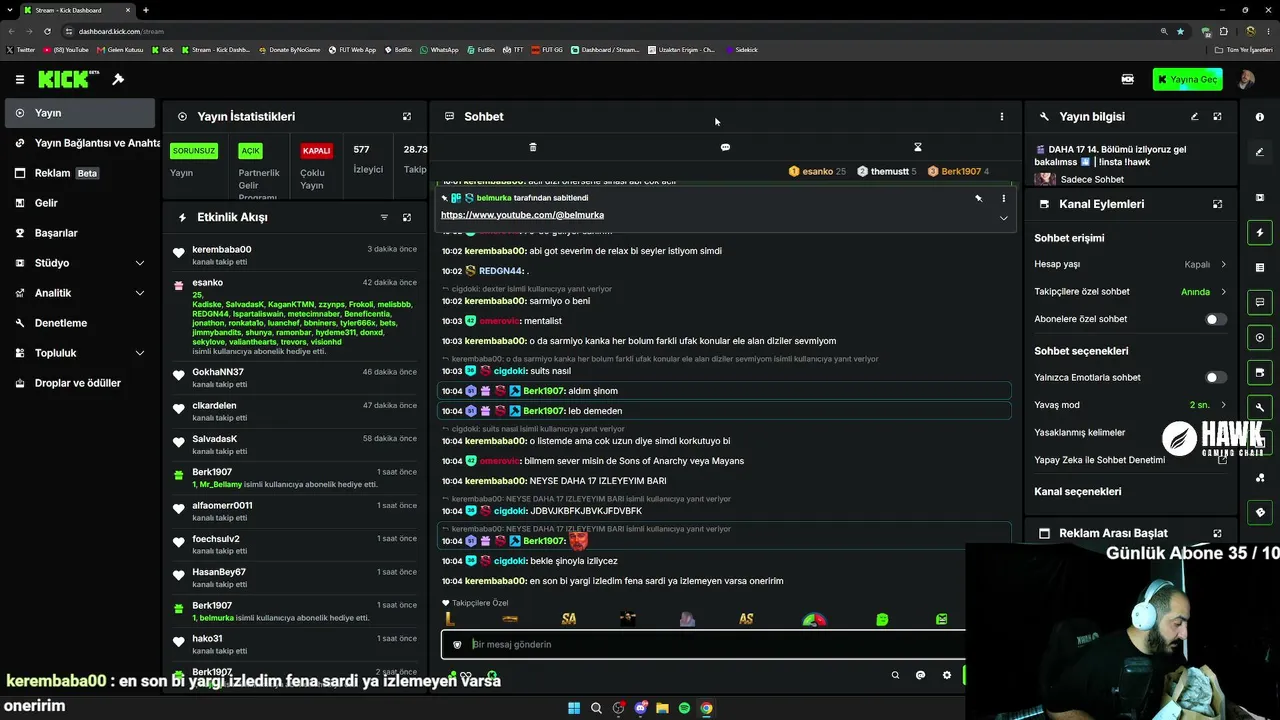Open chat search with the magnifier icon
Viewport: 1280px width, 720px height.
[x=895, y=675]
